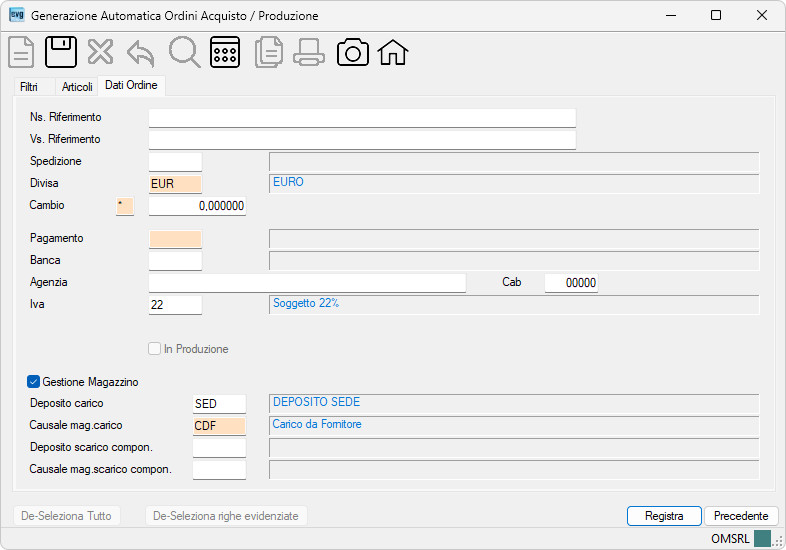Open search with the magnifier icon
The height and width of the screenshot is (550, 786).
tap(184, 52)
